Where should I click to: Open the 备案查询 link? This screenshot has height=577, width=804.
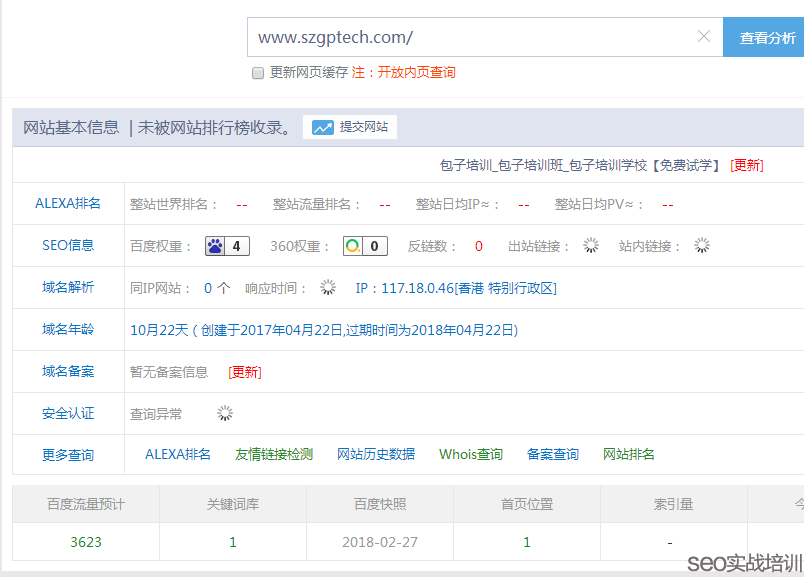(553, 455)
